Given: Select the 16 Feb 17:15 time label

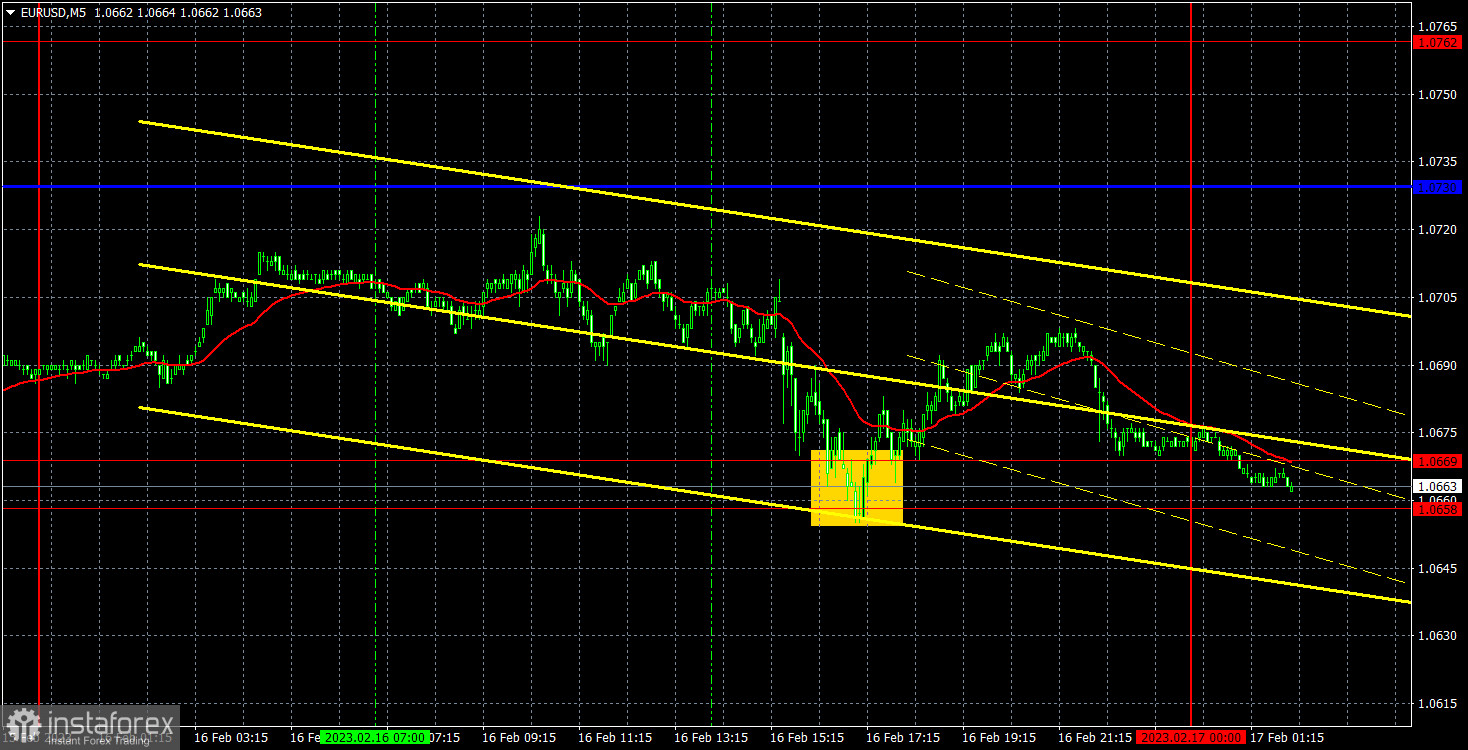Looking at the screenshot, I should tap(903, 737).
